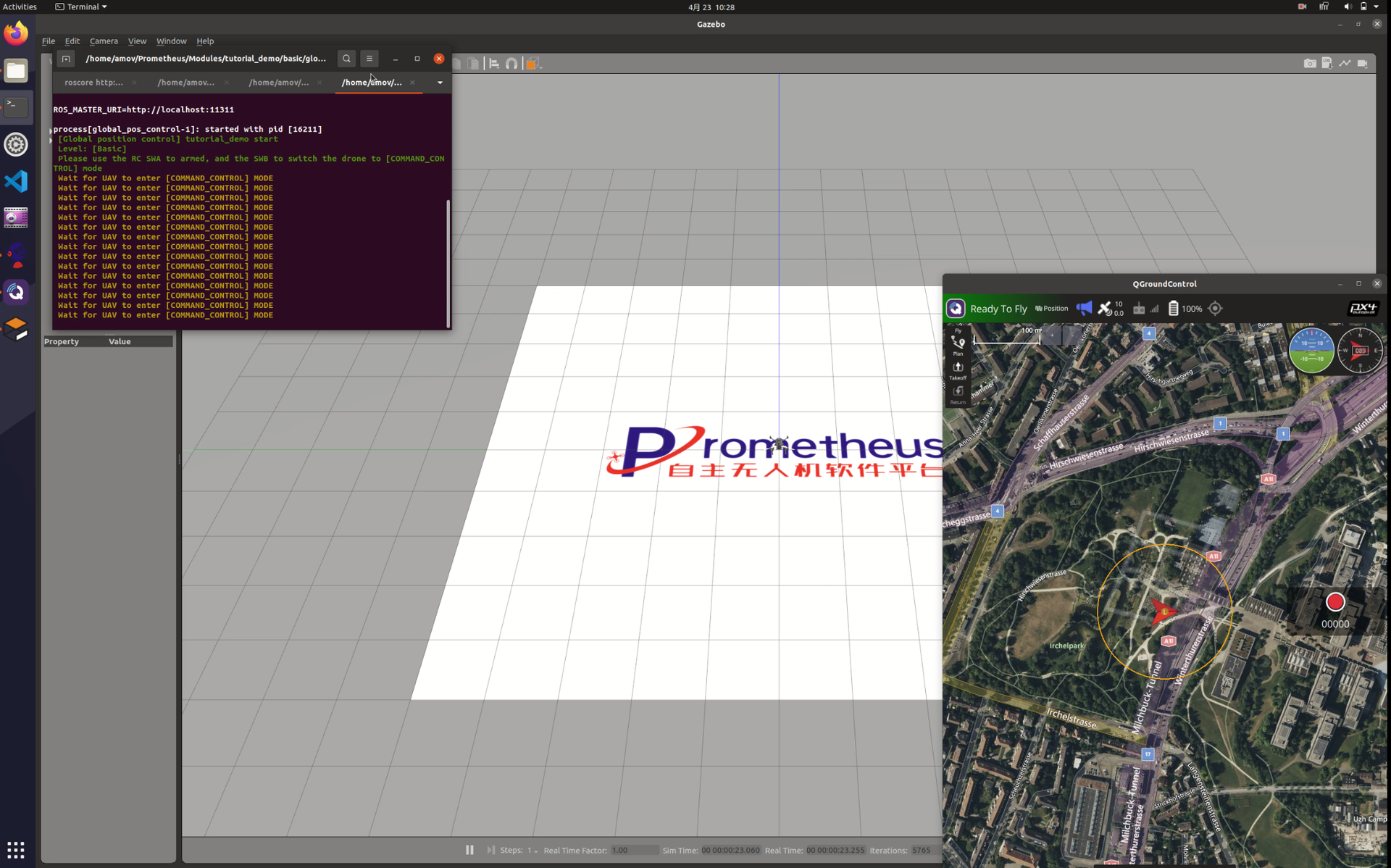Open Gazebo Window menu

pos(171,41)
